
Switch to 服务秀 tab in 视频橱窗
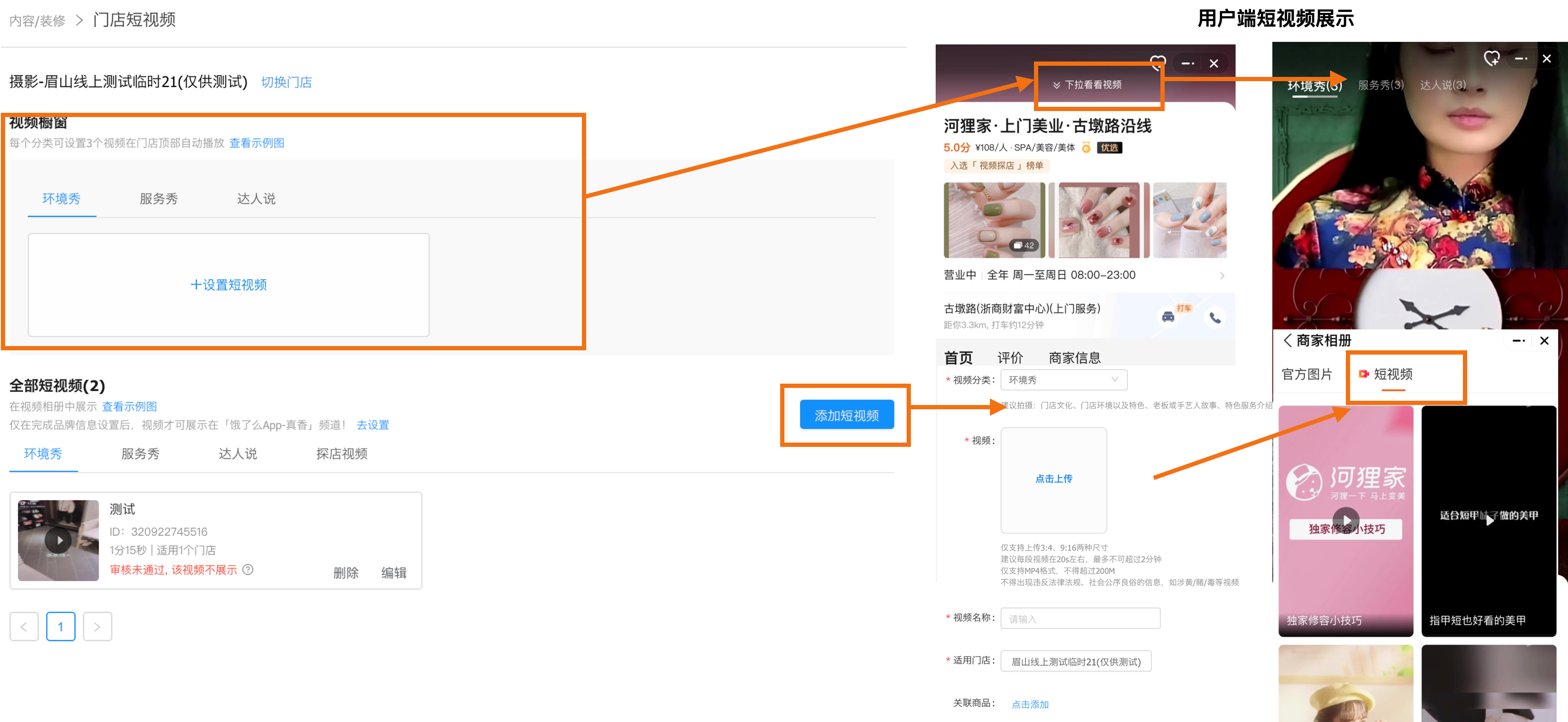click(159, 199)
